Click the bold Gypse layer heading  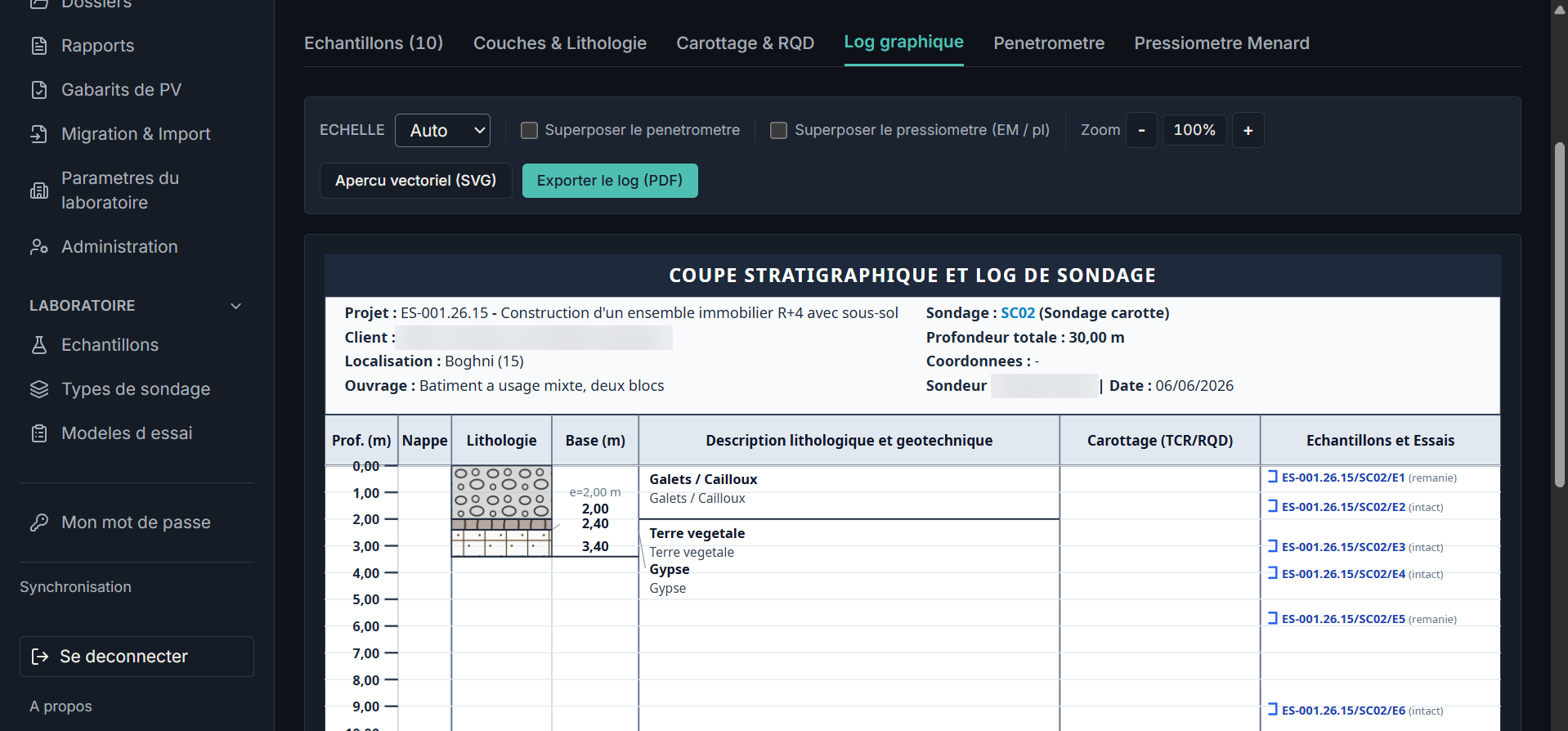pyautogui.click(x=670, y=569)
